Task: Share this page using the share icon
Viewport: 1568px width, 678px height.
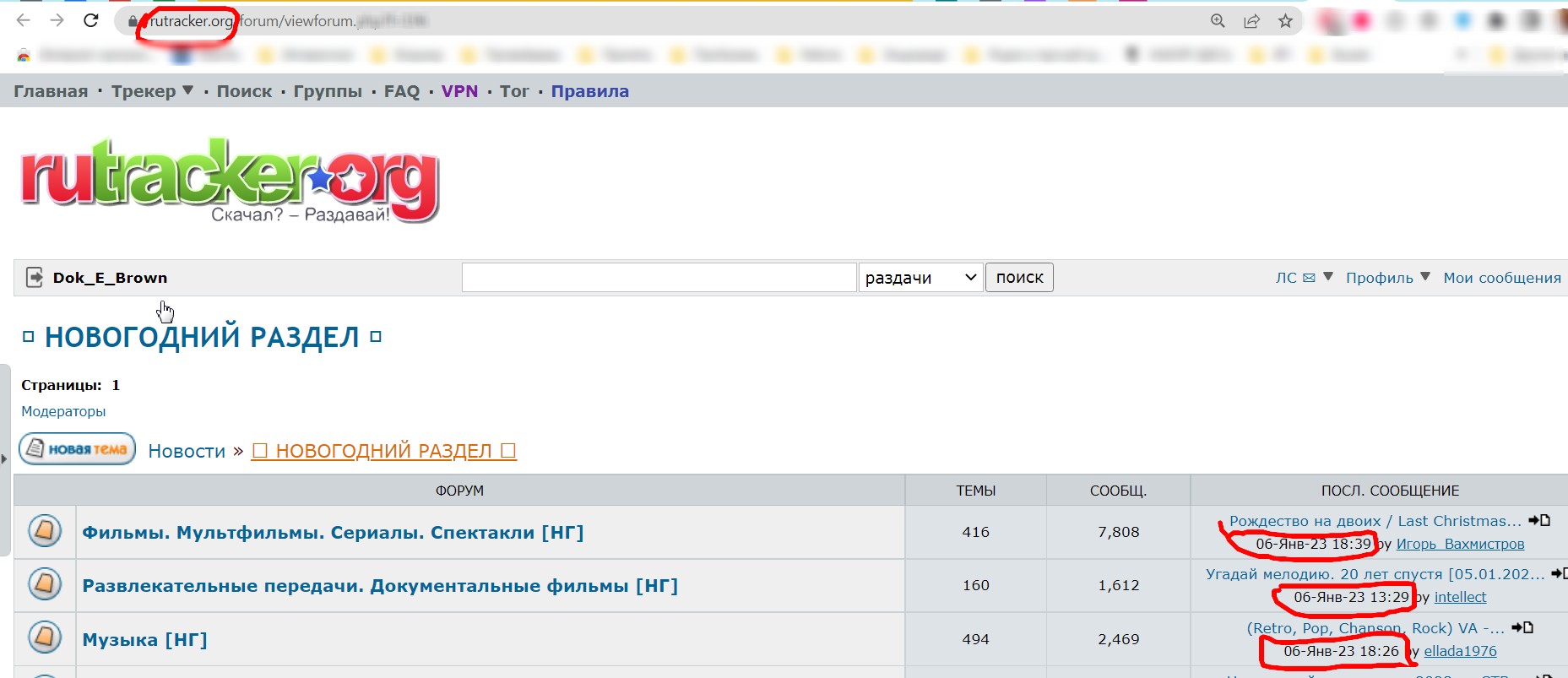Action: point(1251,21)
